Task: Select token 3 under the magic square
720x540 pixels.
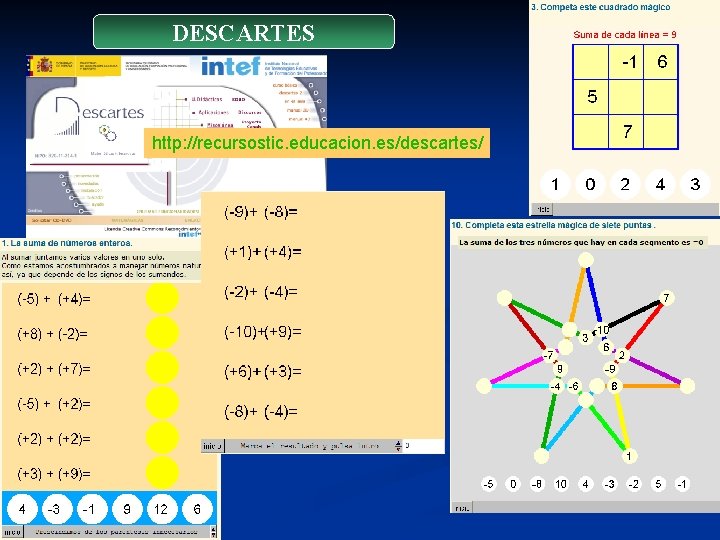Action: 695,184
